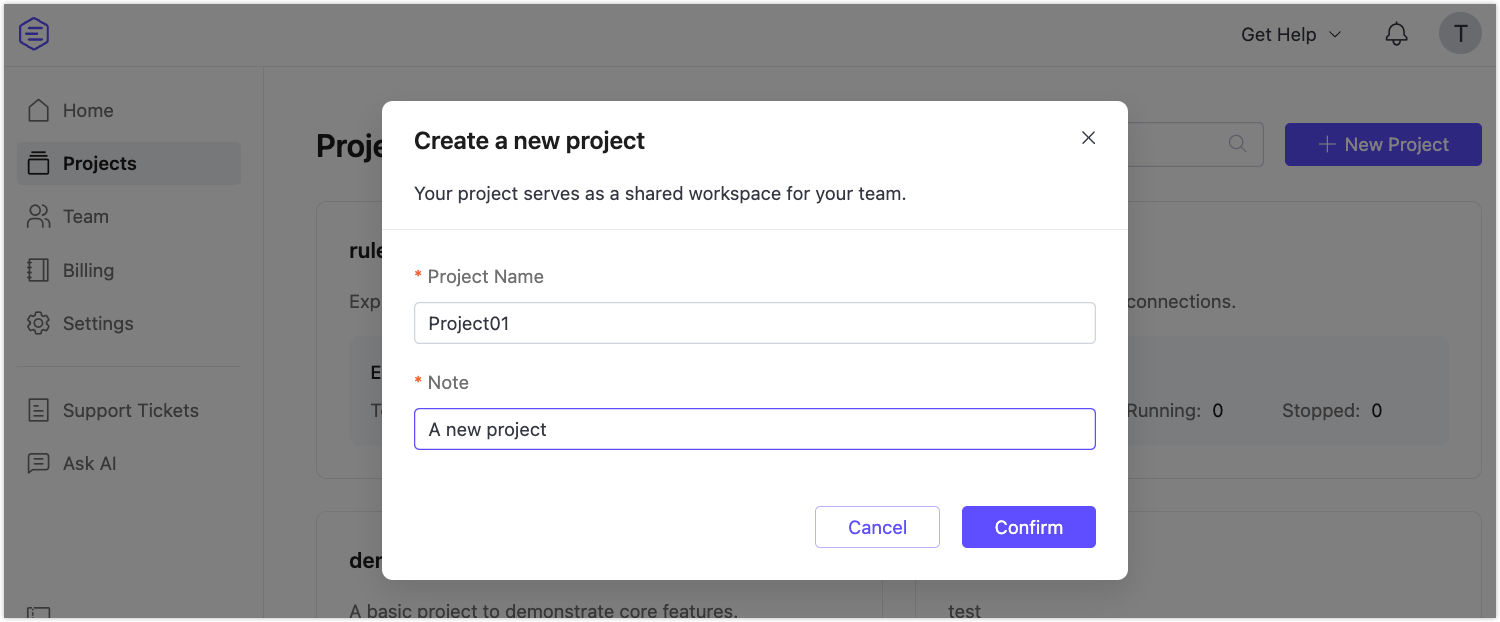Click the Project Name input field
This screenshot has width=1500, height=622.
[754, 323]
